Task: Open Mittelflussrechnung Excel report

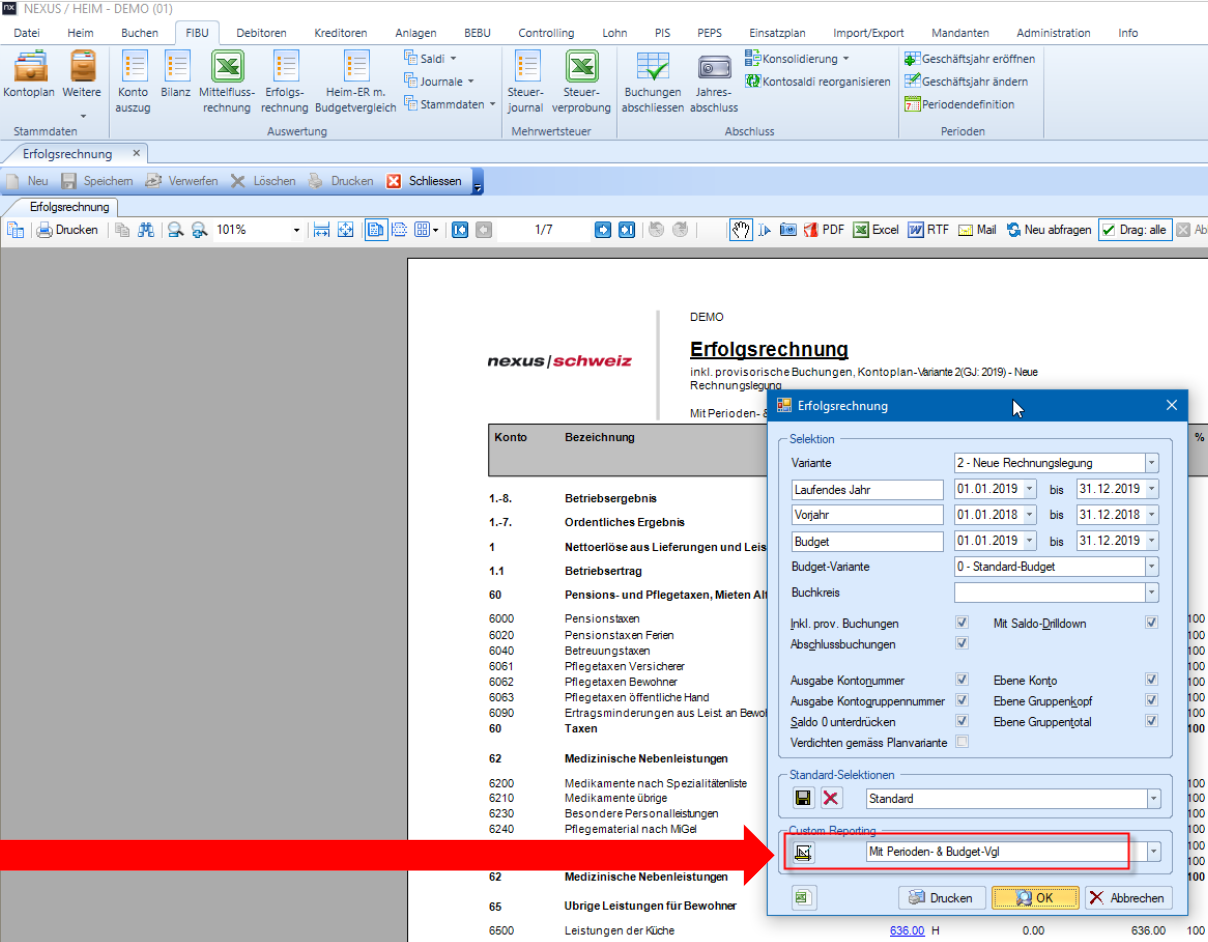Action: tap(227, 70)
